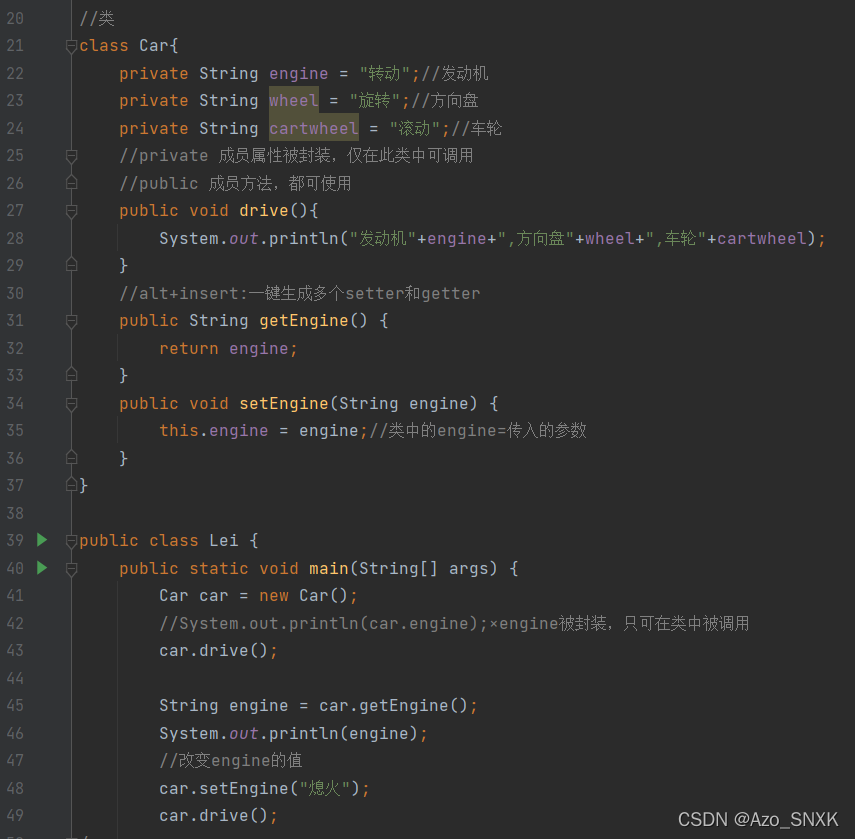
Task: Click line number 35 in gutter
Action: (15, 431)
